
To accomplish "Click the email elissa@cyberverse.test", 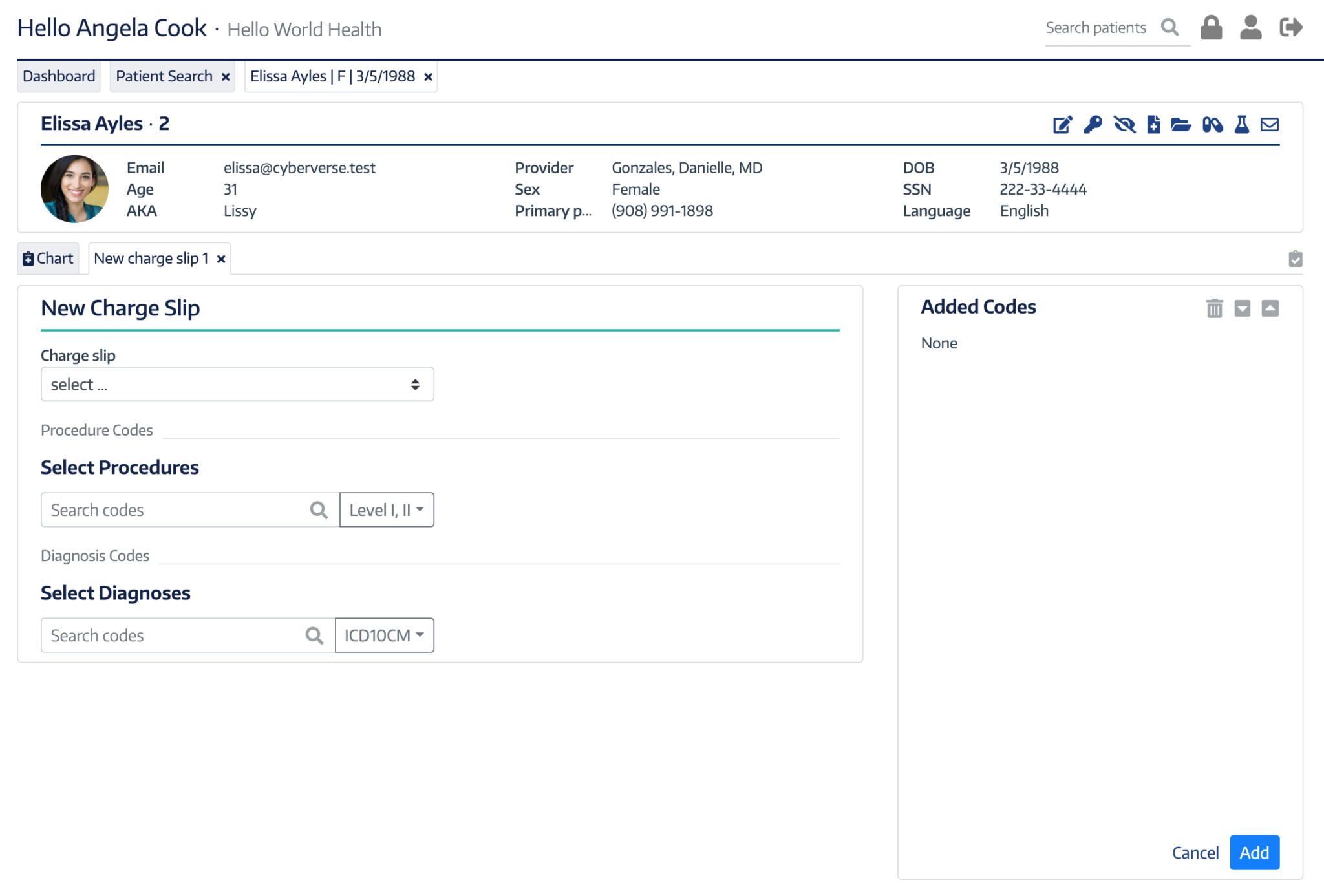I will click(299, 168).
